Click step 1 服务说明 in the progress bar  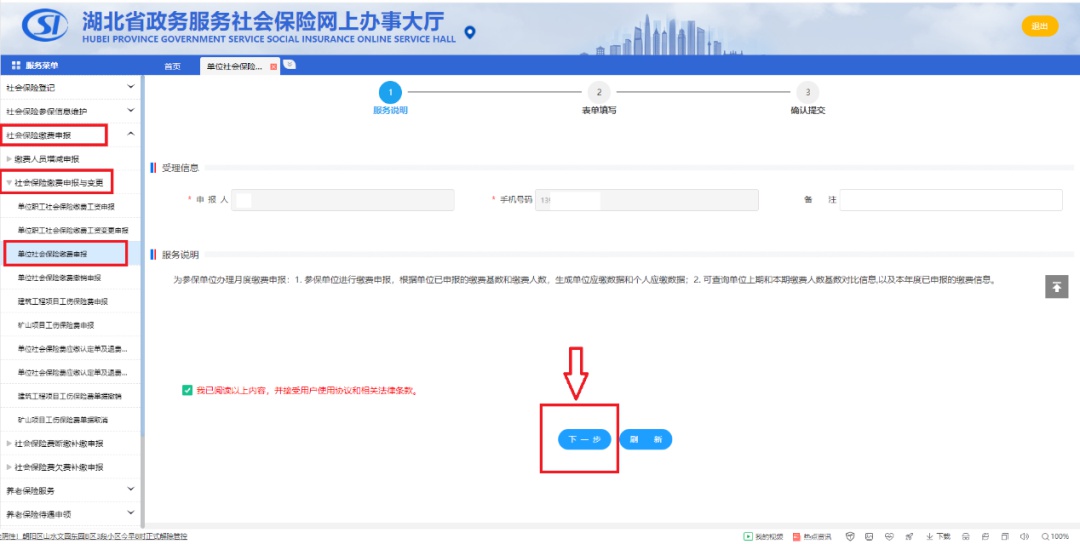[x=390, y=98]
